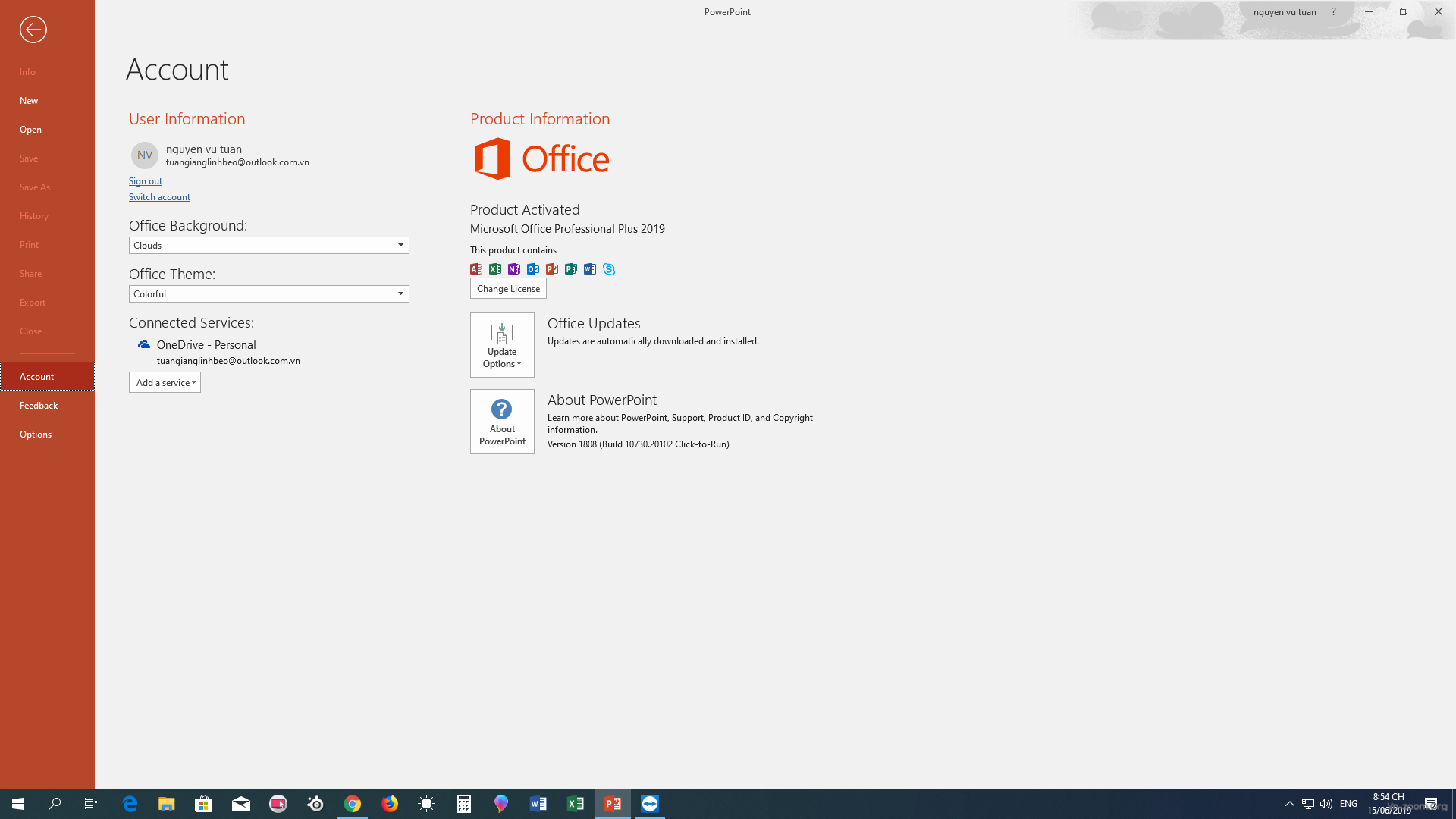The width and height of the screenshot is (1456, 819).
Task: Click the Excel icon under This product contains
Action: [x=495, y=269]
